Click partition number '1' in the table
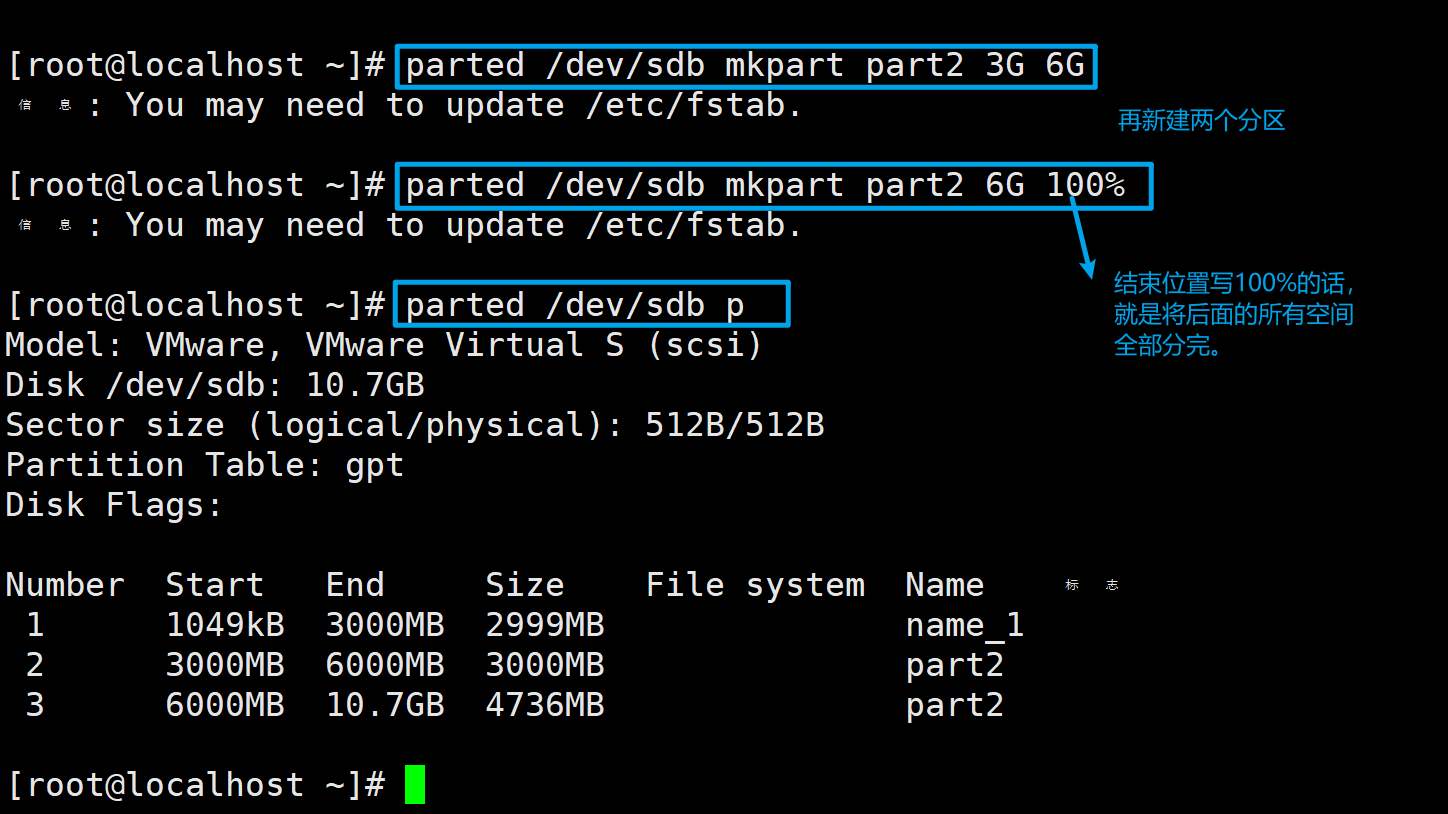Viewport: 1448px width, 814px height. 35,626
